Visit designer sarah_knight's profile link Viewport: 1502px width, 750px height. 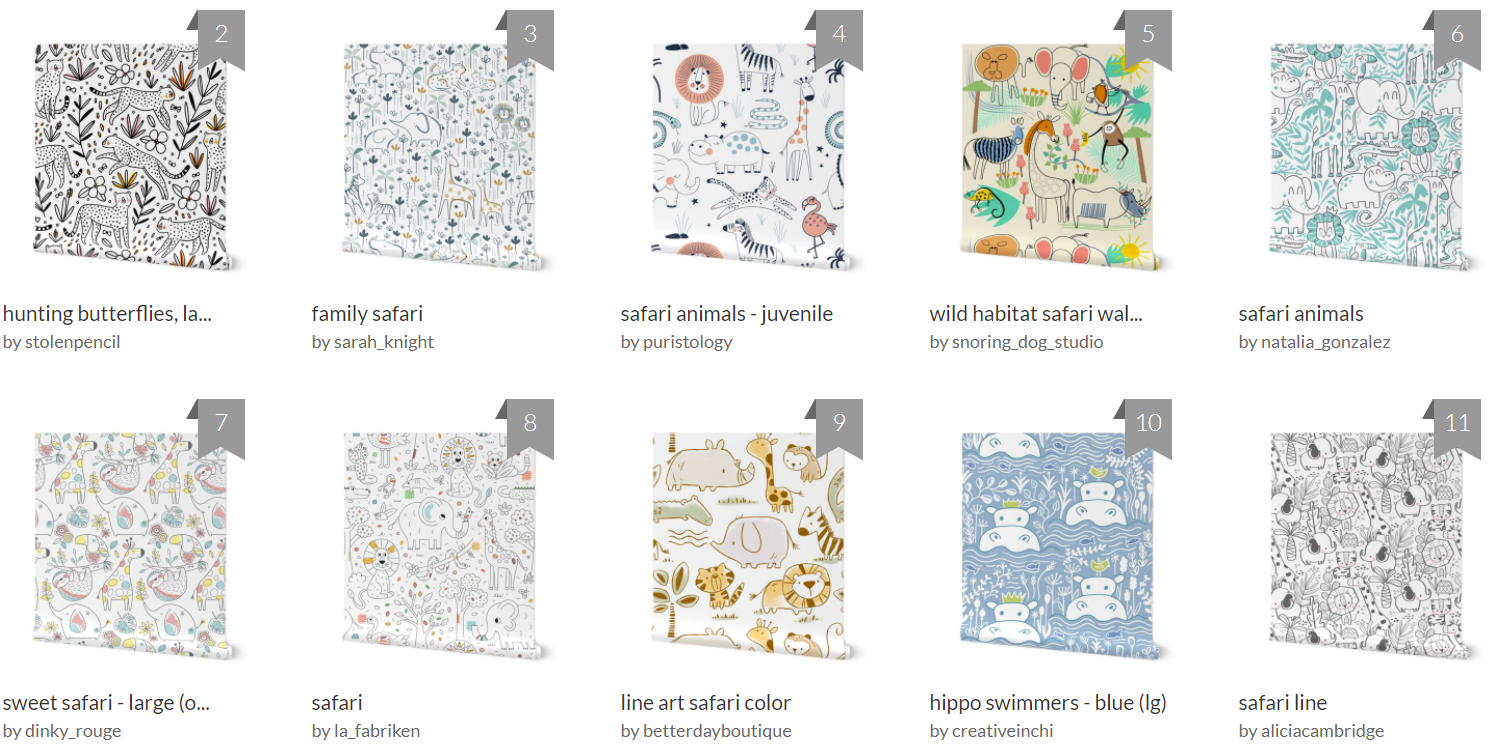373,342
